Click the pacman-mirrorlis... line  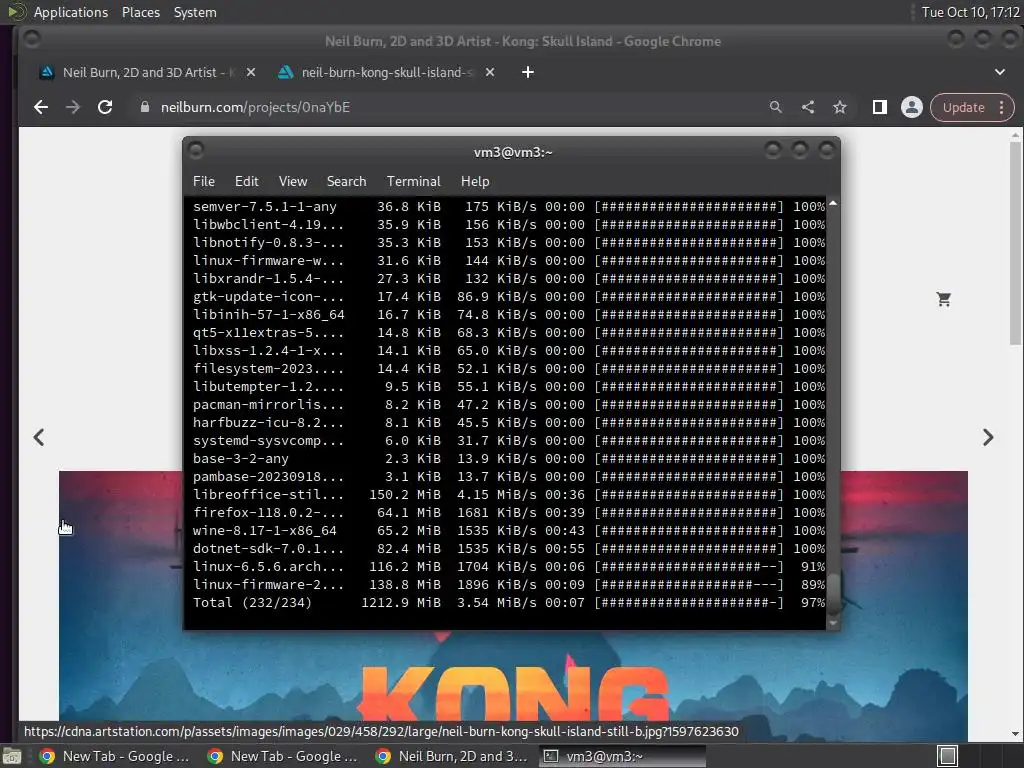[509, 404]
